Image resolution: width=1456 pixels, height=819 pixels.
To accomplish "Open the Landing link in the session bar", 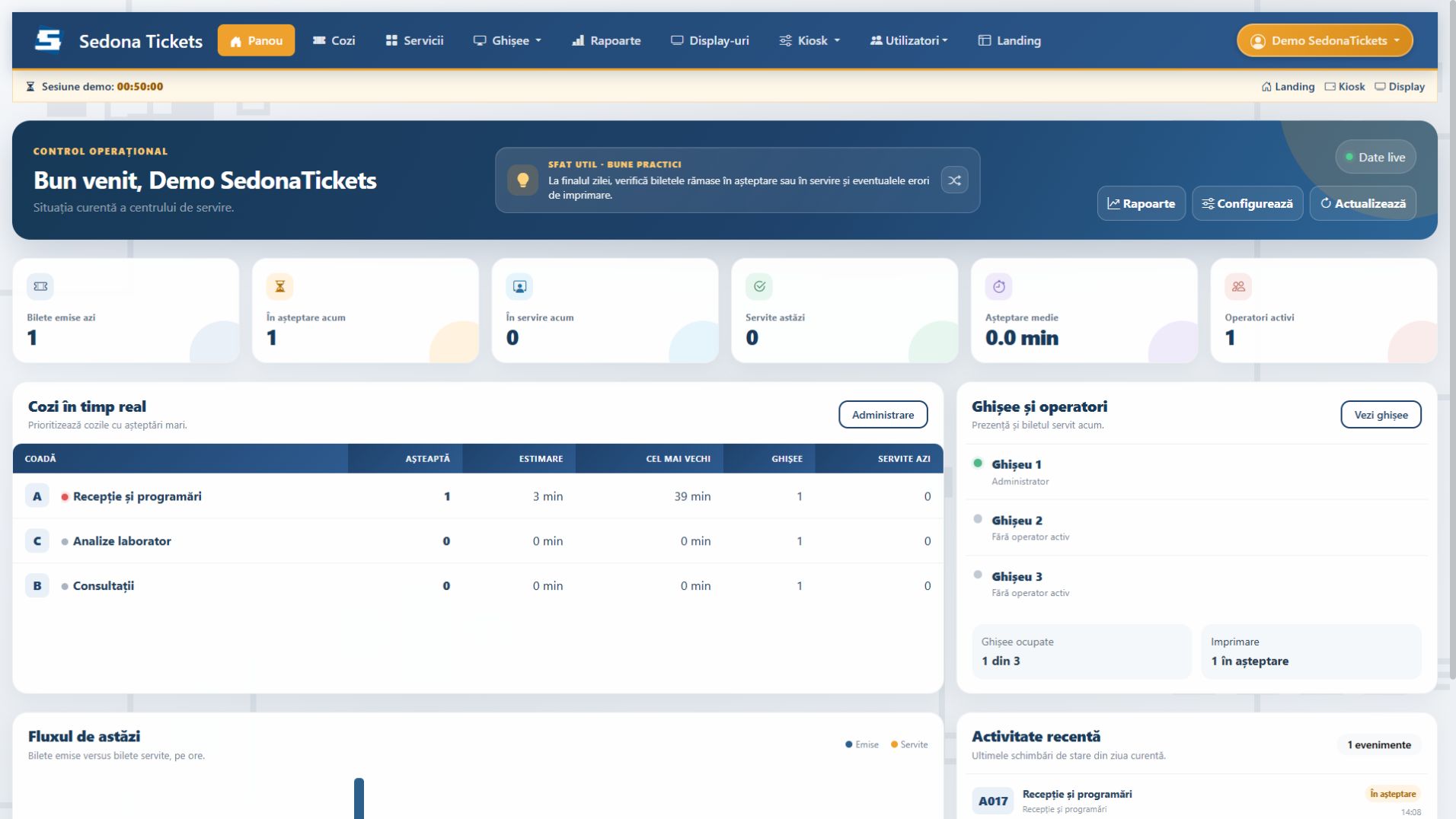I will pos(1288,86).
